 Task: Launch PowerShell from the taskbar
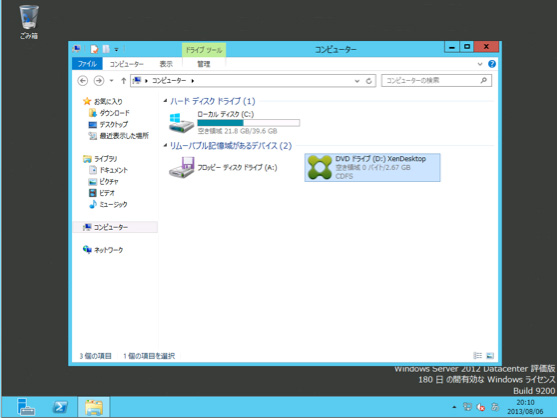(60, 407)
